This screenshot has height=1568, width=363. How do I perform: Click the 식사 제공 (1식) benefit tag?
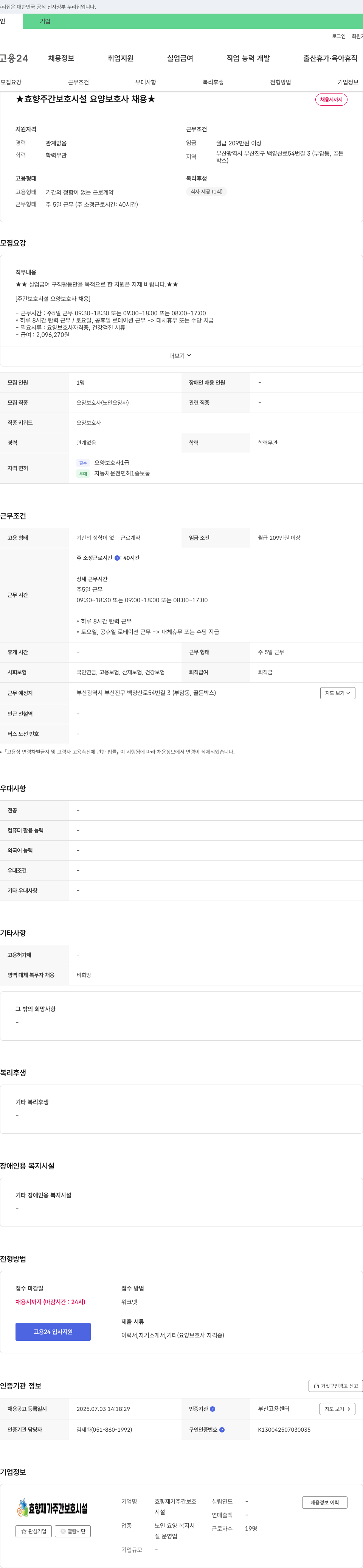(x=207, y=192)
